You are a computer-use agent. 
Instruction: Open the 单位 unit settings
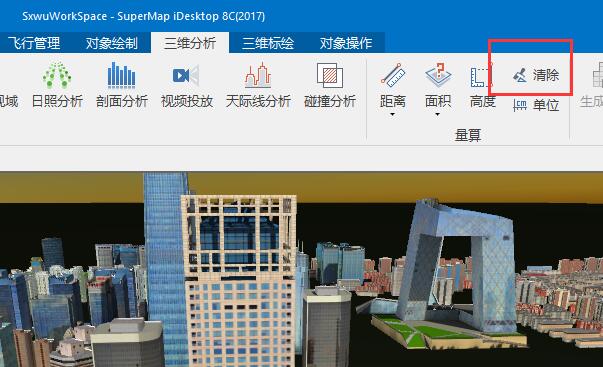click(536, 105)
